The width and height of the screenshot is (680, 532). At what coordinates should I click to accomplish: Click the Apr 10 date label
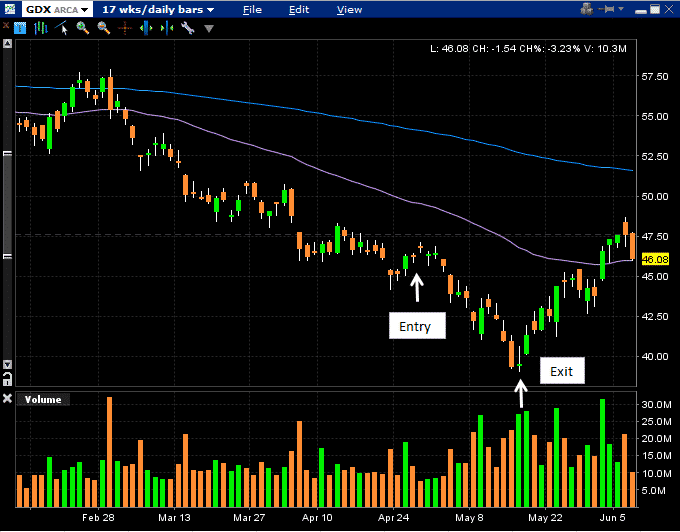(x=317, y=518)
